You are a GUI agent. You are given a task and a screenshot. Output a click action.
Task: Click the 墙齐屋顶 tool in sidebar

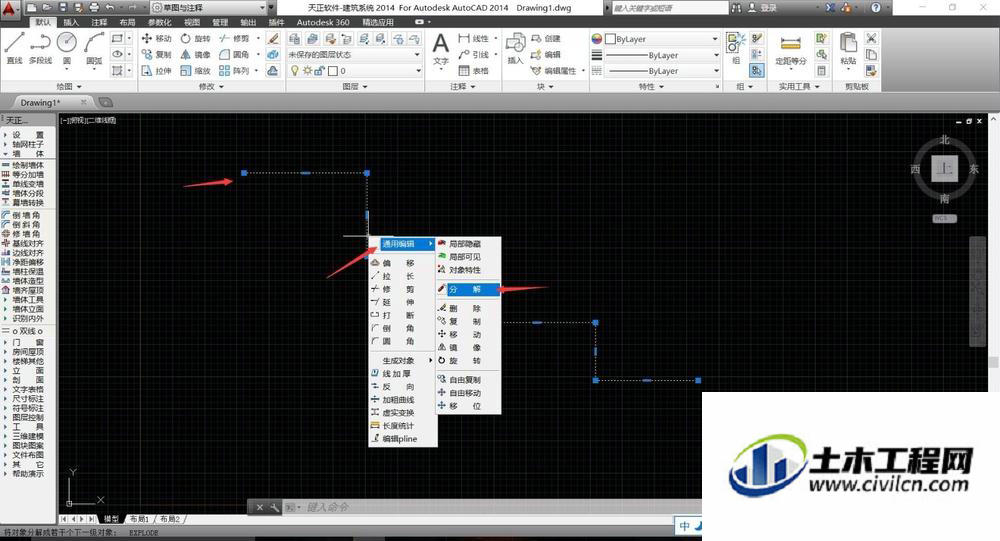(x=23, y=290)
